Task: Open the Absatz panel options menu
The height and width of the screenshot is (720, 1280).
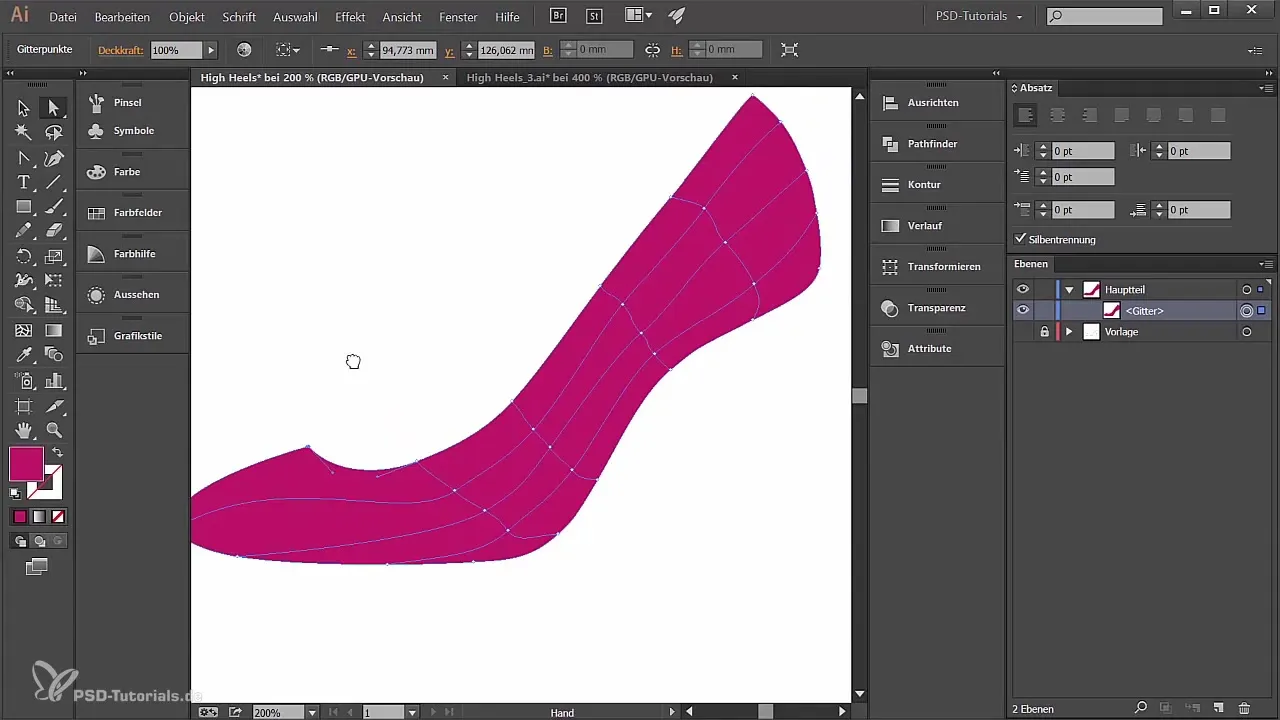Action: (1266, 88)
